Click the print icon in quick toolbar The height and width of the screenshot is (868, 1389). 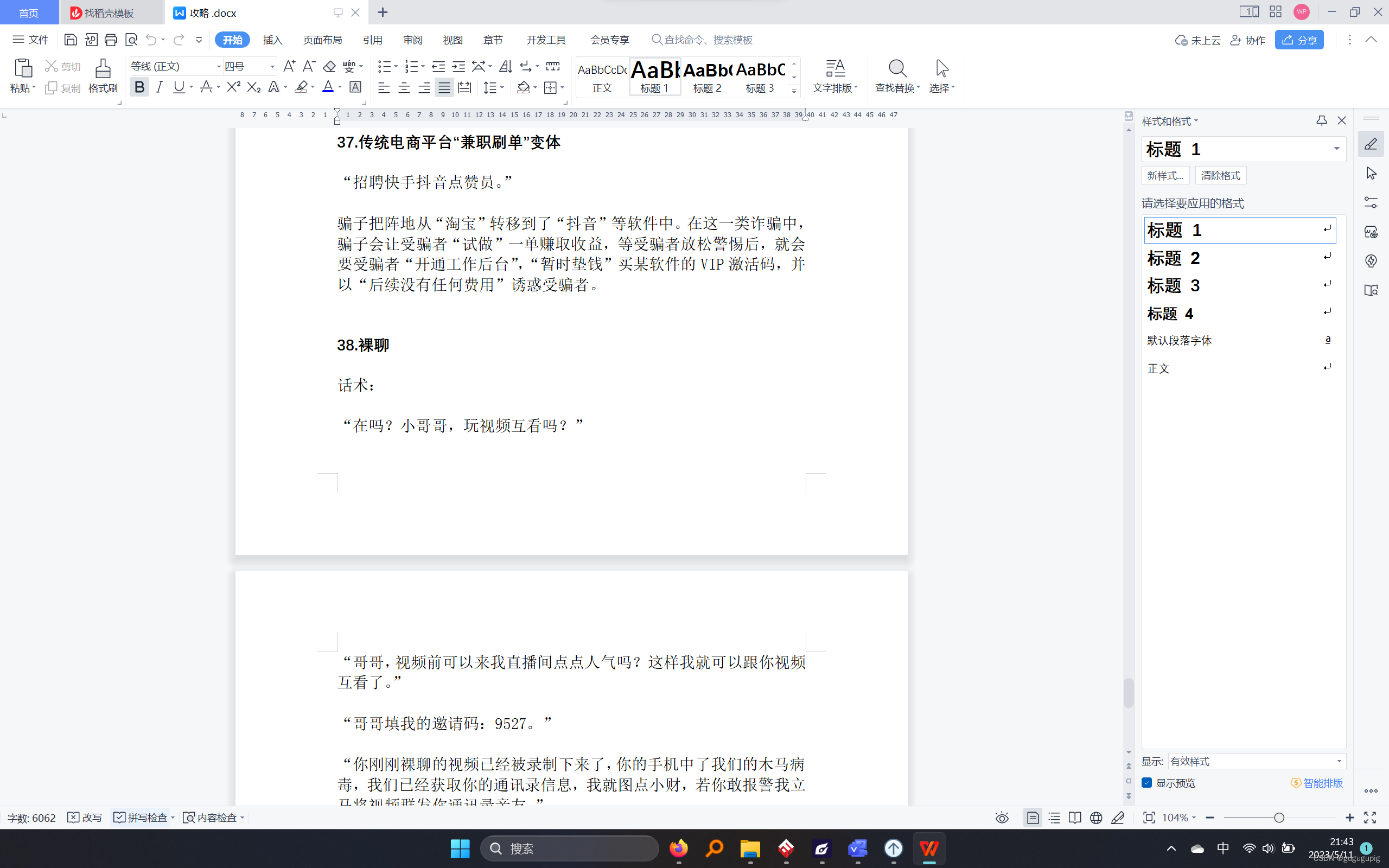[111, 40]
